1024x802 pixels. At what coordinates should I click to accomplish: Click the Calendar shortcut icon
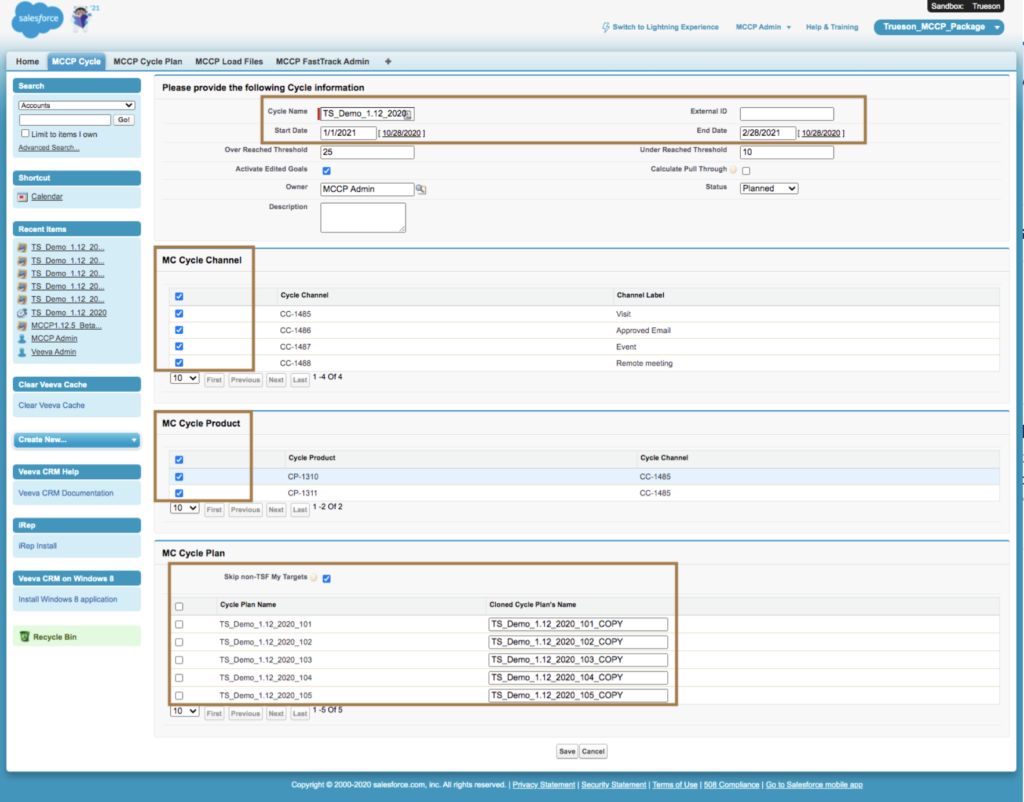click(x=23, y=197)
